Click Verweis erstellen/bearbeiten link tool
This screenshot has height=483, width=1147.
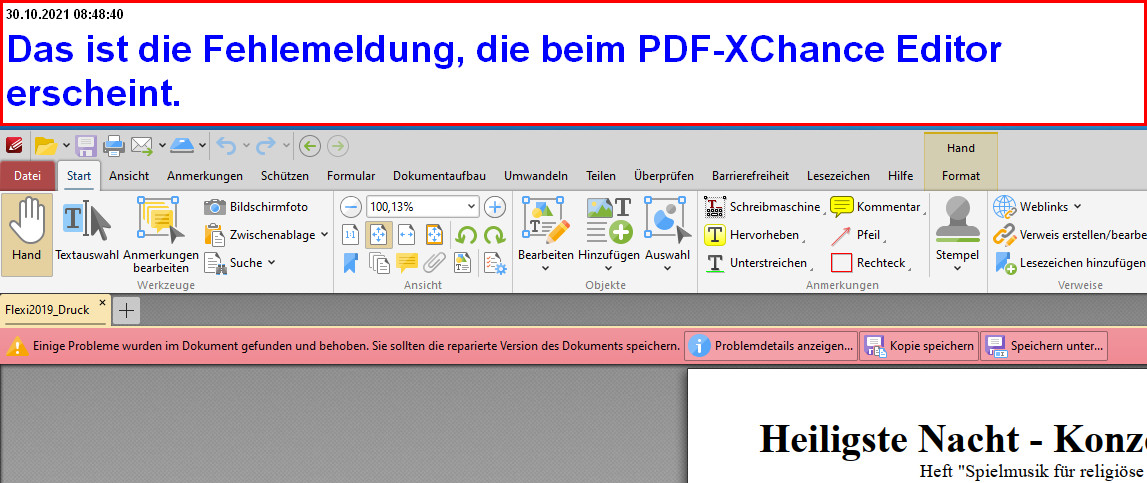pyautogui.click(x=1069, y=235)
